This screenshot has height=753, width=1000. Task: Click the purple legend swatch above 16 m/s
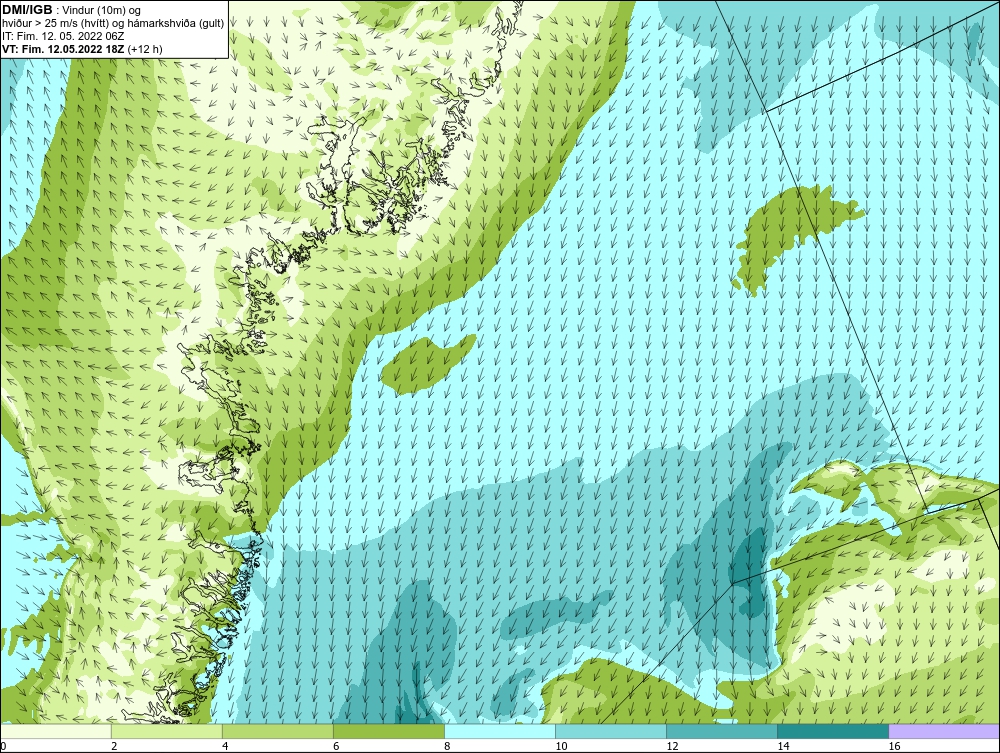point(944,731)
